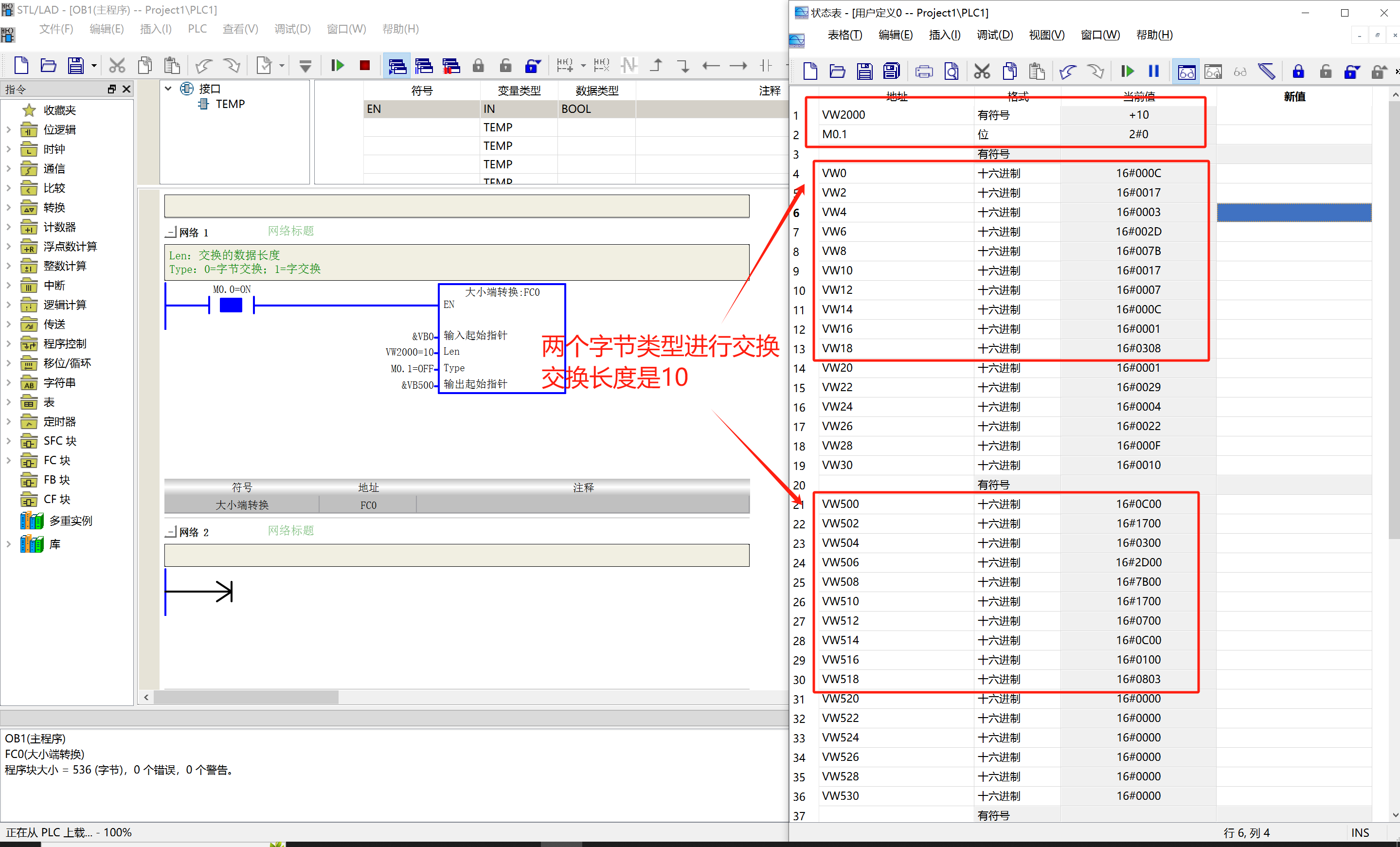The height and width of the screenshot is (847, 1400).
Task: Click the Save icon in STL/LAD toolbar
Action: [x=75, y=66]
